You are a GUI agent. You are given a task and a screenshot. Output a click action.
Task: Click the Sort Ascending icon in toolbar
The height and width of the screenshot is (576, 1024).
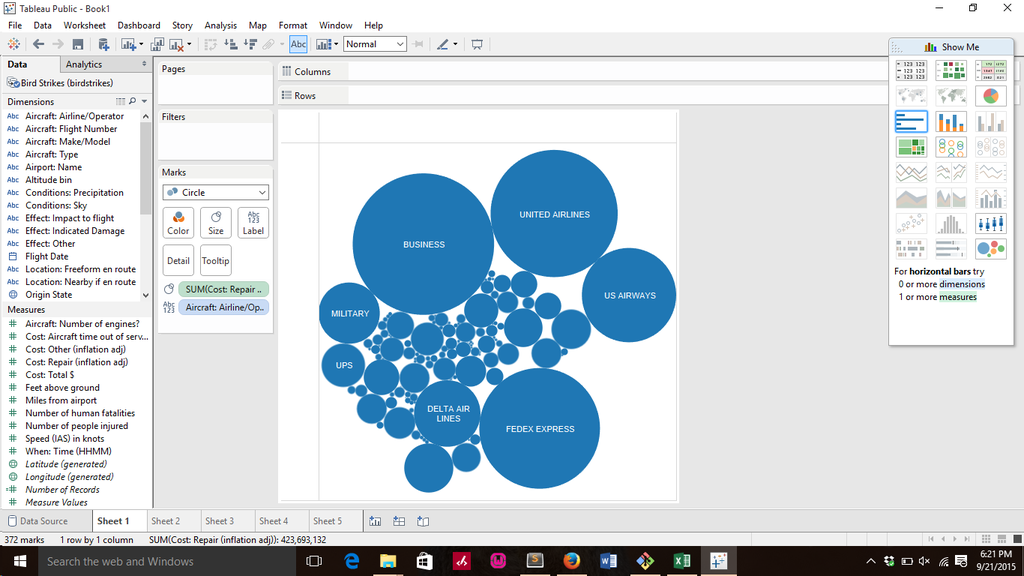coord(231,44)
